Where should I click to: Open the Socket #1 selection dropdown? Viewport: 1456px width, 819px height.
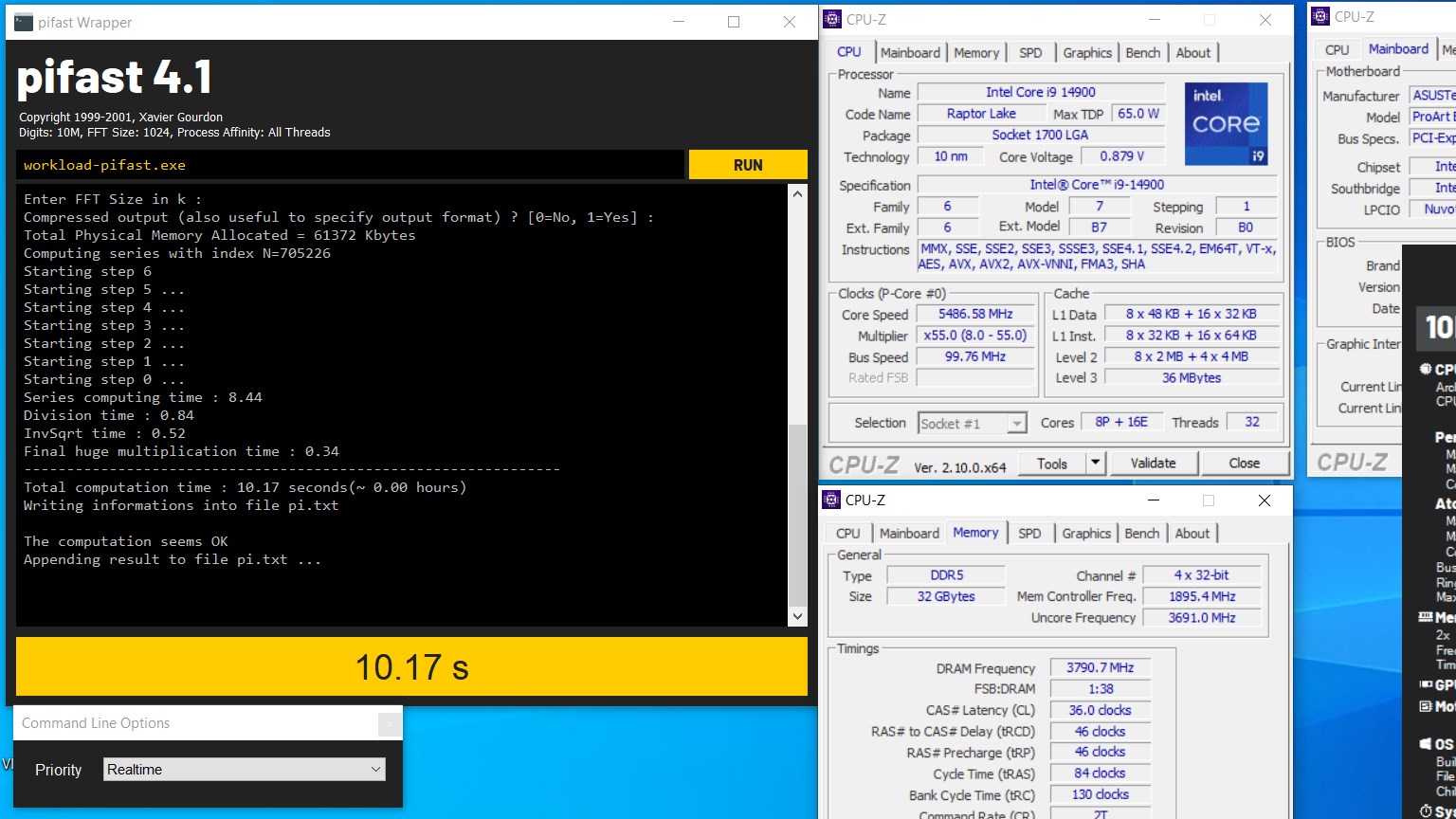[x=973, y=424]
